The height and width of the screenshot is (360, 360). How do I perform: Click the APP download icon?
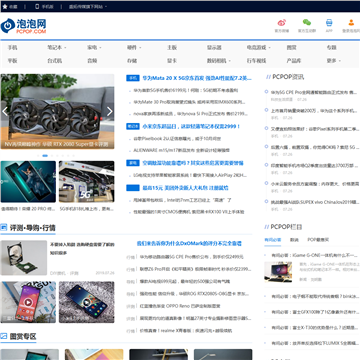329,23
